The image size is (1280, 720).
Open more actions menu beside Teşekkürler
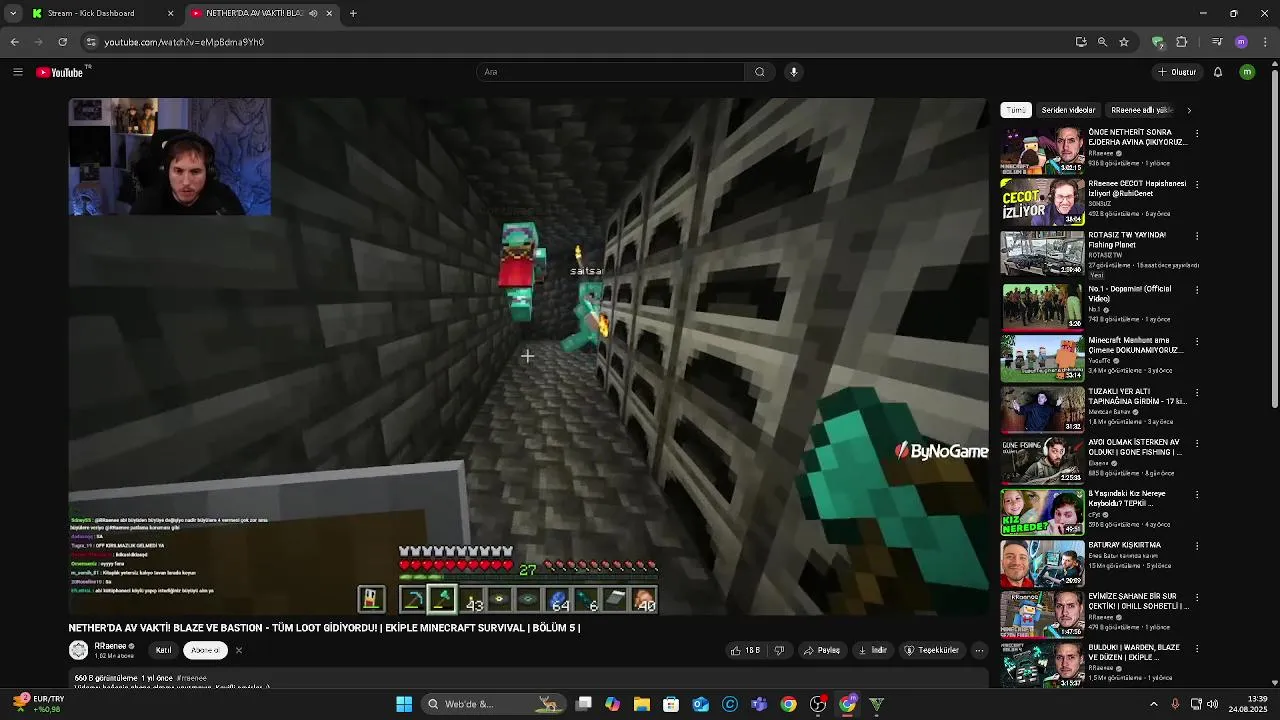[979, 650]
